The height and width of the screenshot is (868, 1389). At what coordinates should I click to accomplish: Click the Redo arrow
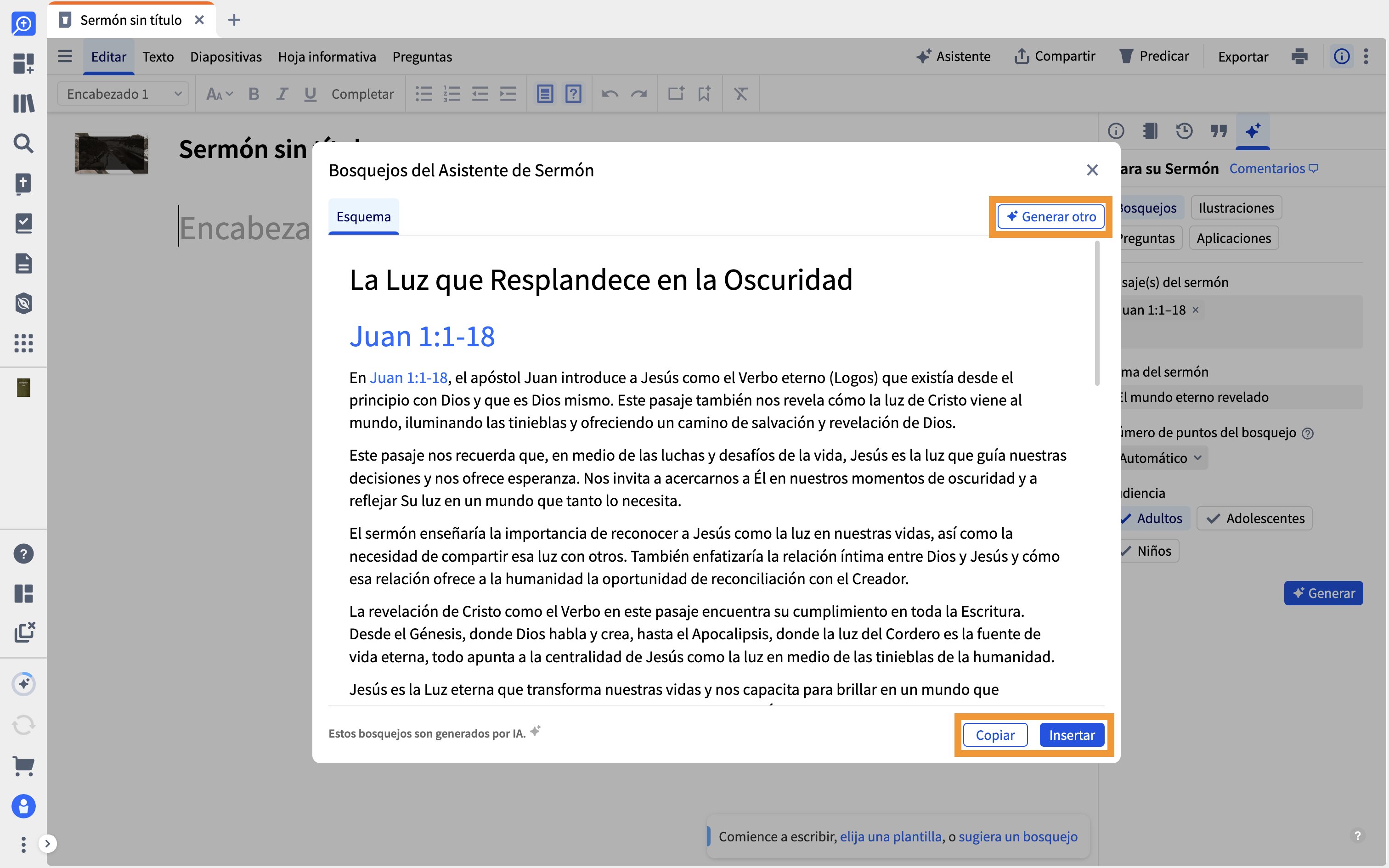click(639, 94)
